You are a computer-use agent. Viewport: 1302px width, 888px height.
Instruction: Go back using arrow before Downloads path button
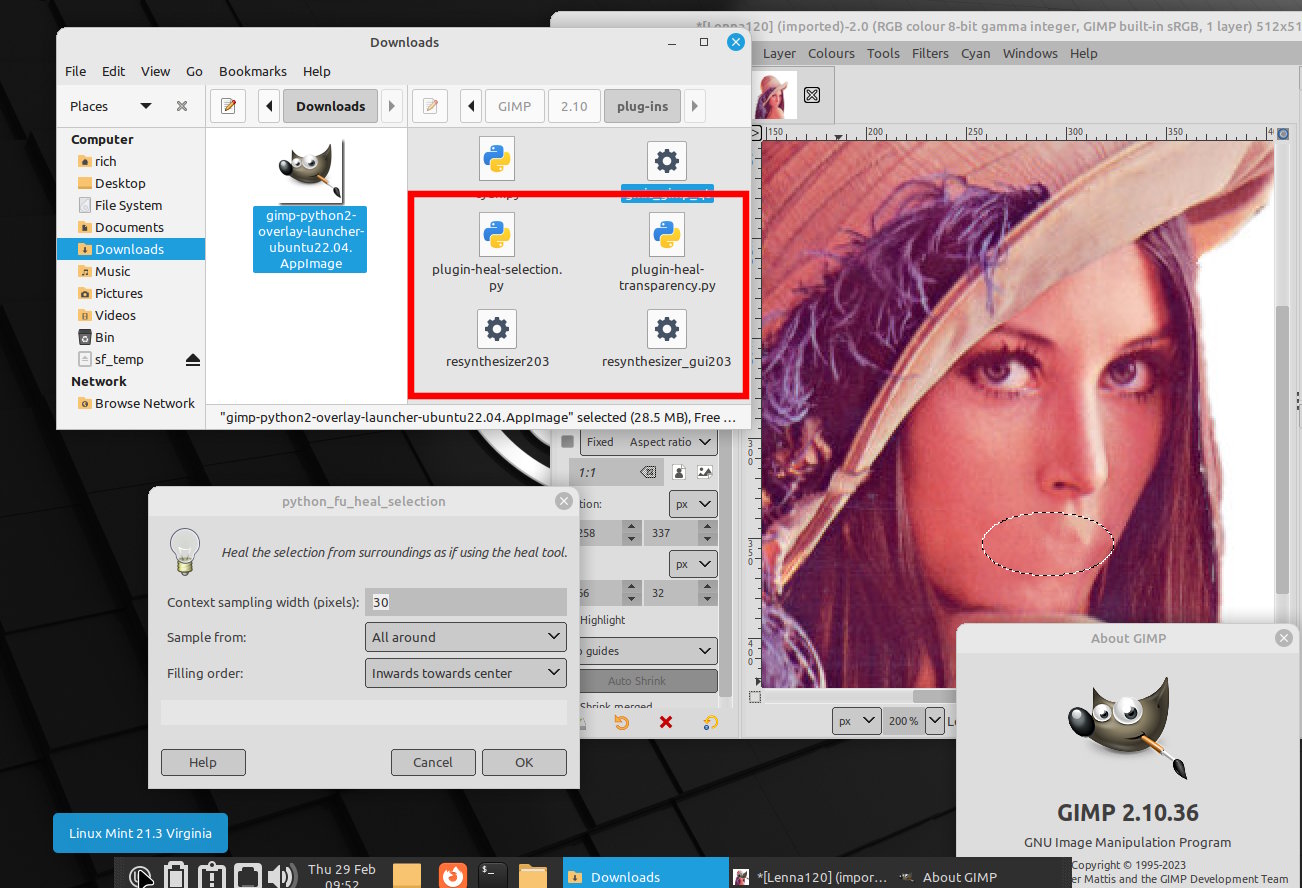pyautogui.click(x=268, y=106)
